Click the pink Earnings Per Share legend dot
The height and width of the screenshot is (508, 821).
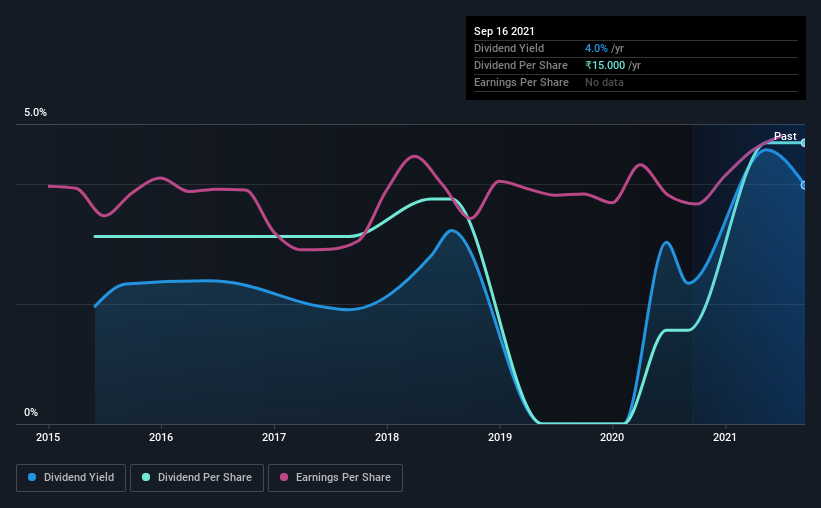[284, 477]
